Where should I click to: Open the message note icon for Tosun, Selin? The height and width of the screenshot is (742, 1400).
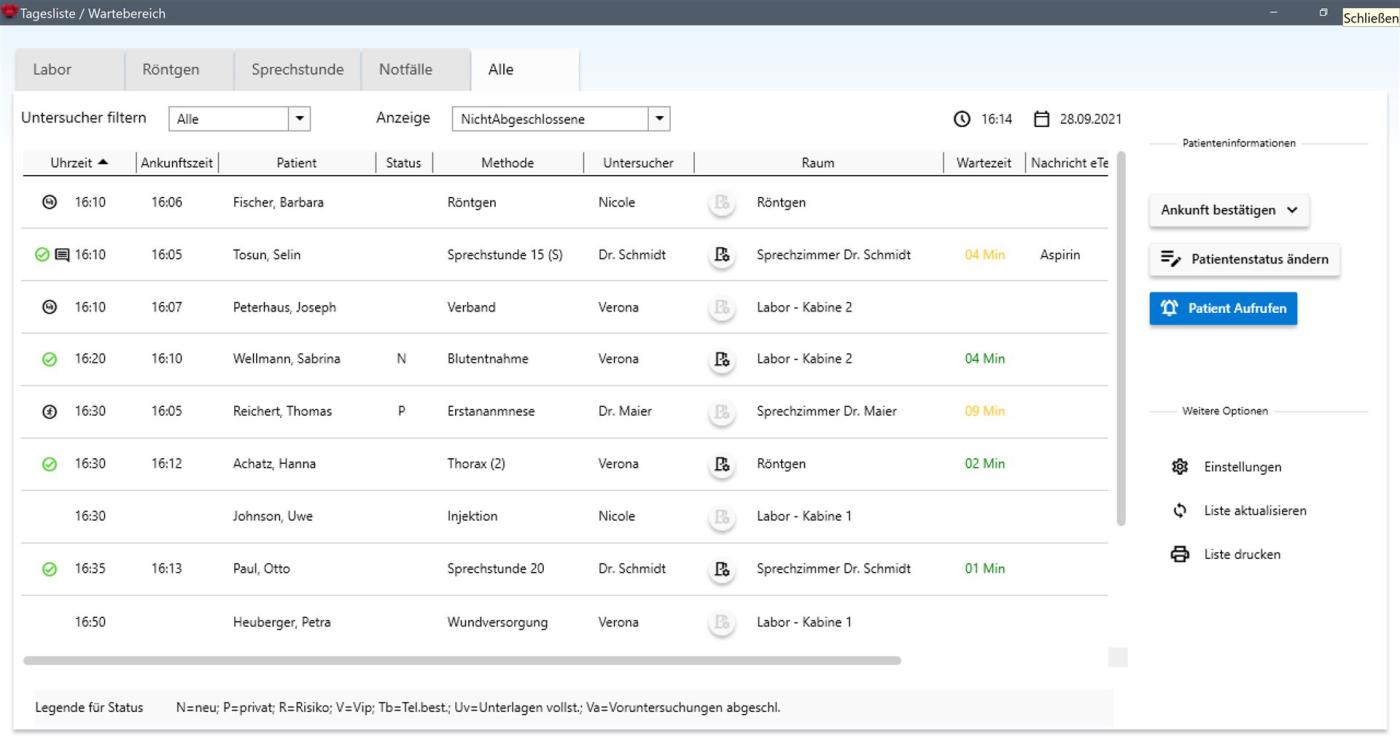click(x=62, y=255)
